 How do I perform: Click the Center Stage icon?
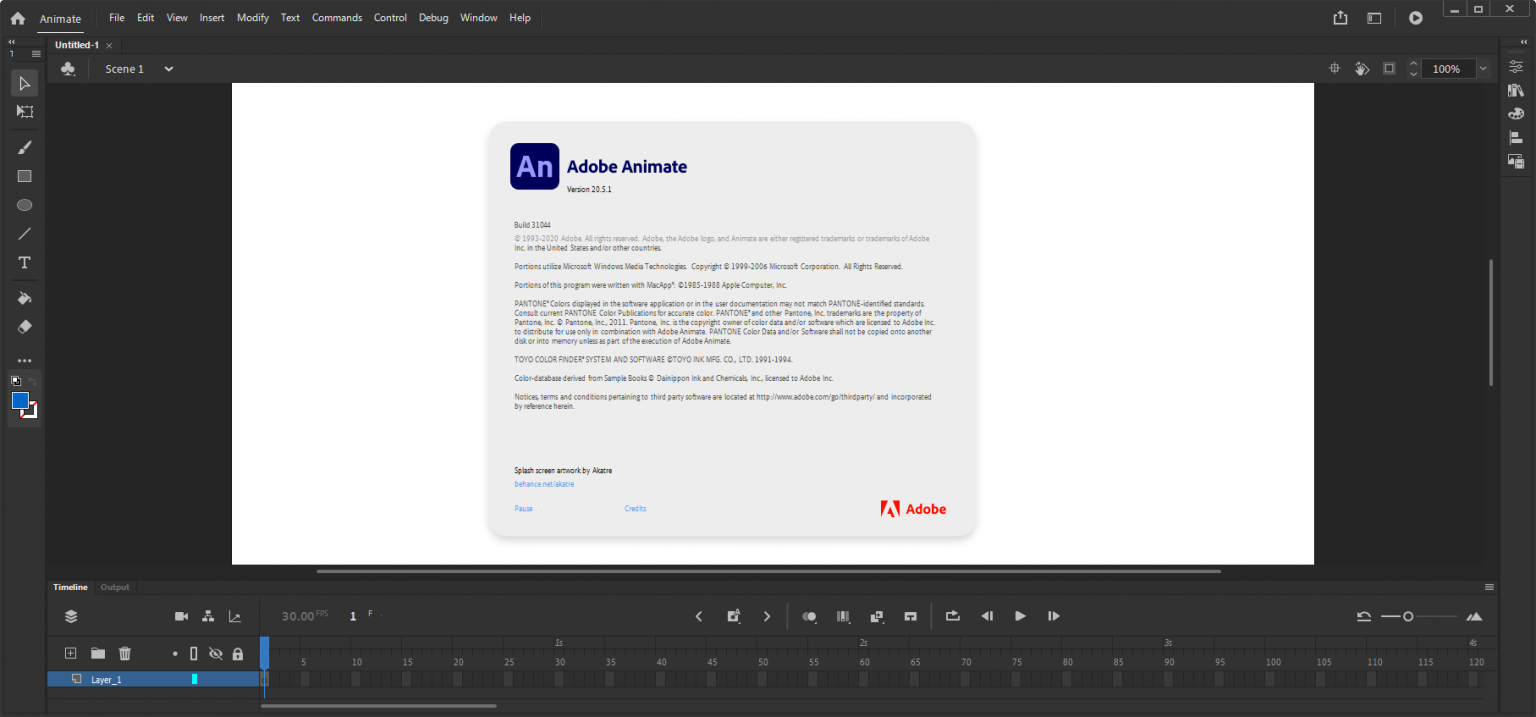[x=1334, y=69]
